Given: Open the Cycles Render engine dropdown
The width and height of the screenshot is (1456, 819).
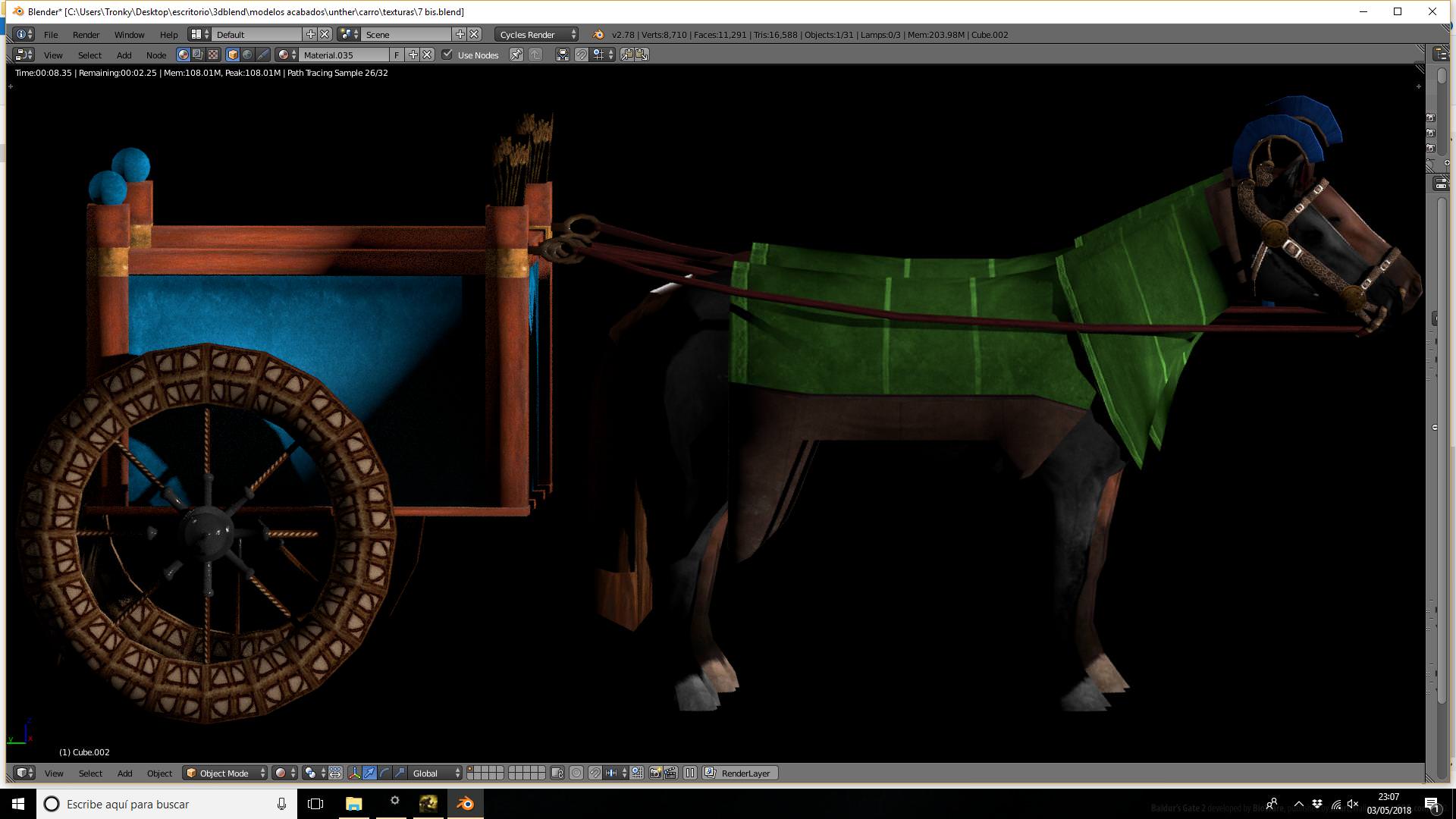Looking at the screenshot, I should 537,34.
